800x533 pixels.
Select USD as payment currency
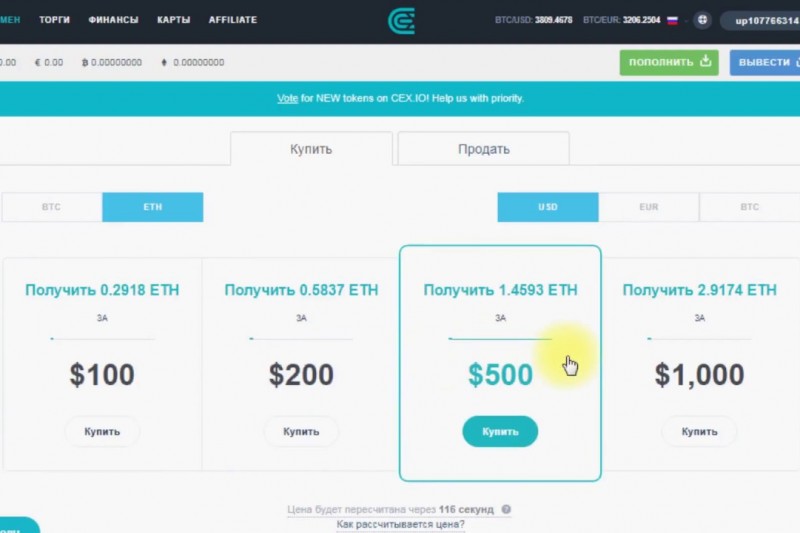pos(548,207)
